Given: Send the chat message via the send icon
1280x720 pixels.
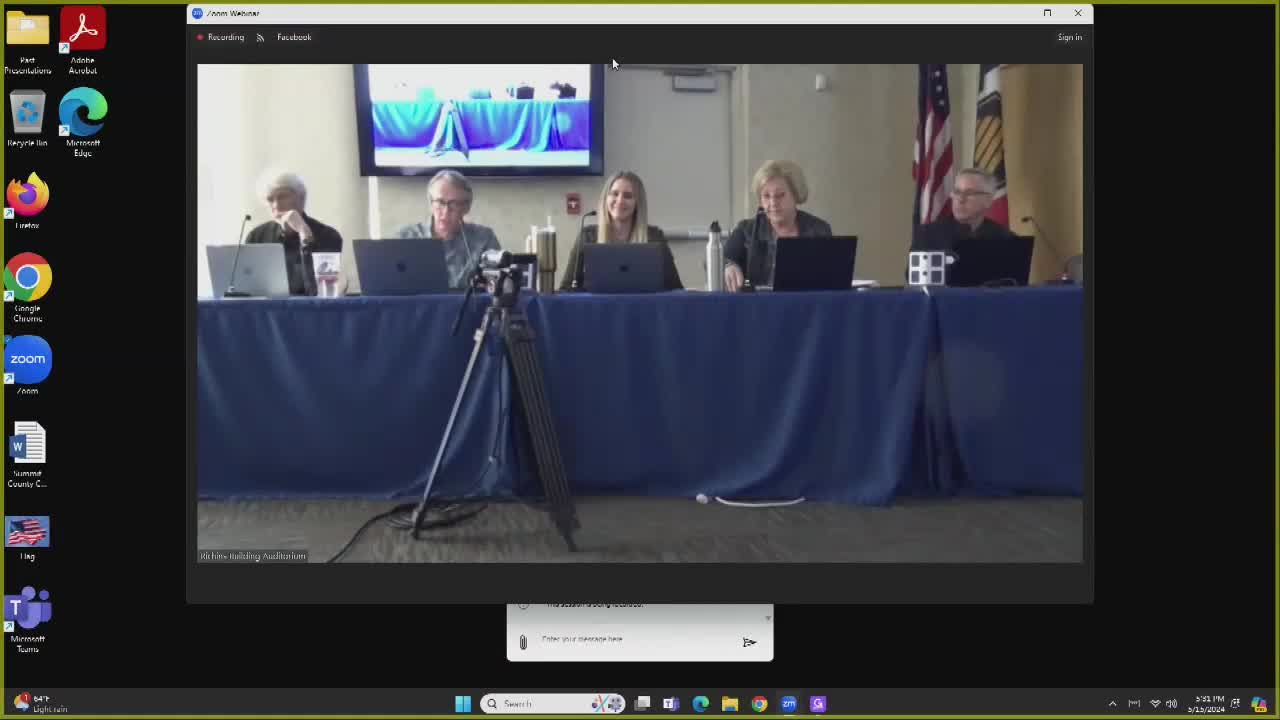Looking at the screenshot, I should 749,641.
